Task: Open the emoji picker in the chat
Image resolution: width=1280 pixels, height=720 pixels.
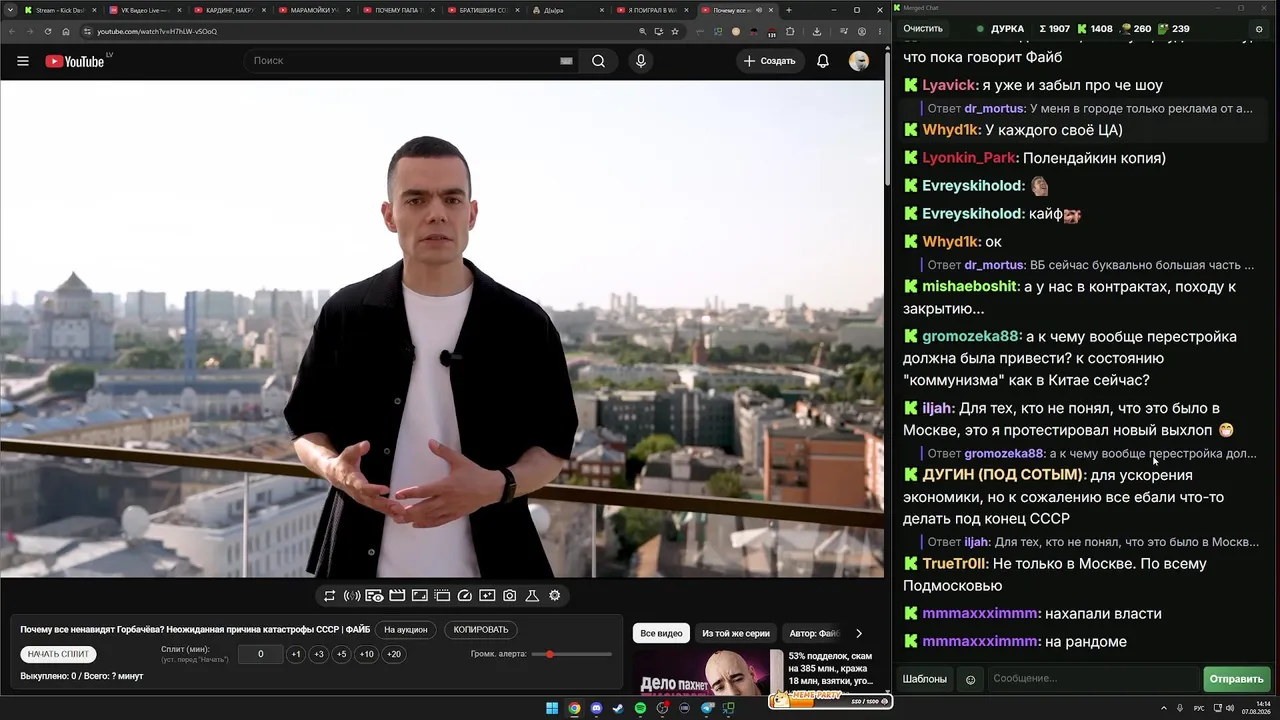Action: pos(970,680)
